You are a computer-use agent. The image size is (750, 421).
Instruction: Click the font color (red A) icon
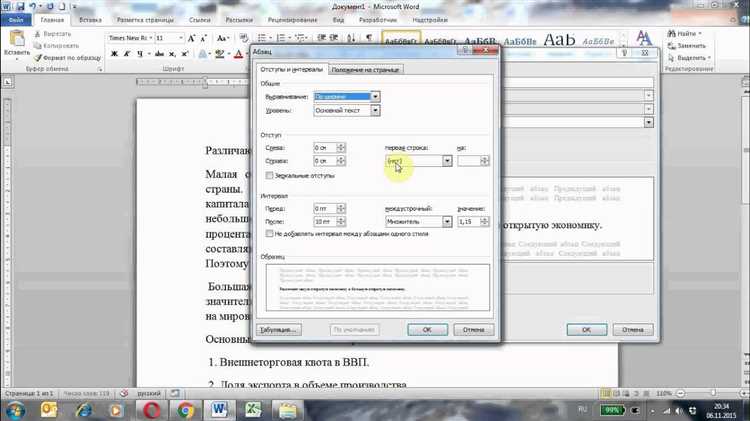point(238,54)
